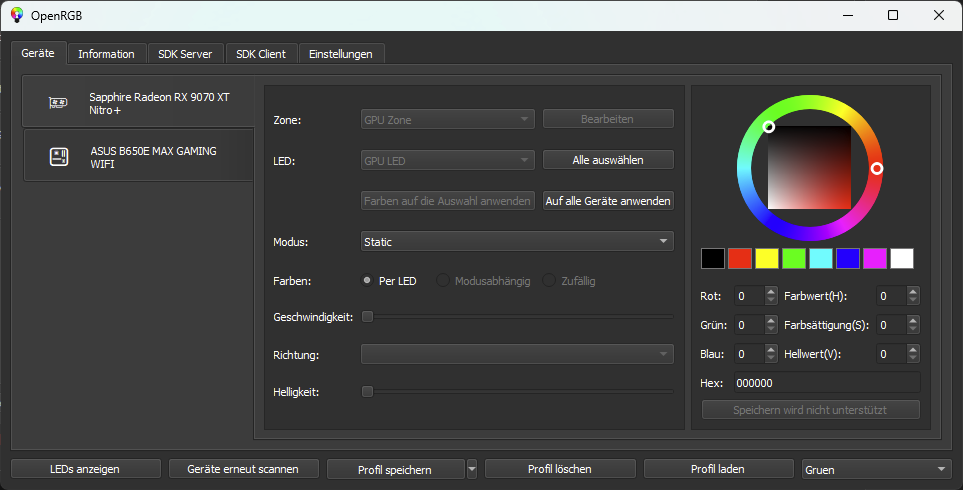Image resolution: width=963 pixels, height=490 pixels.
Task: Pick the red color swatch
Action: coord(740,259)
